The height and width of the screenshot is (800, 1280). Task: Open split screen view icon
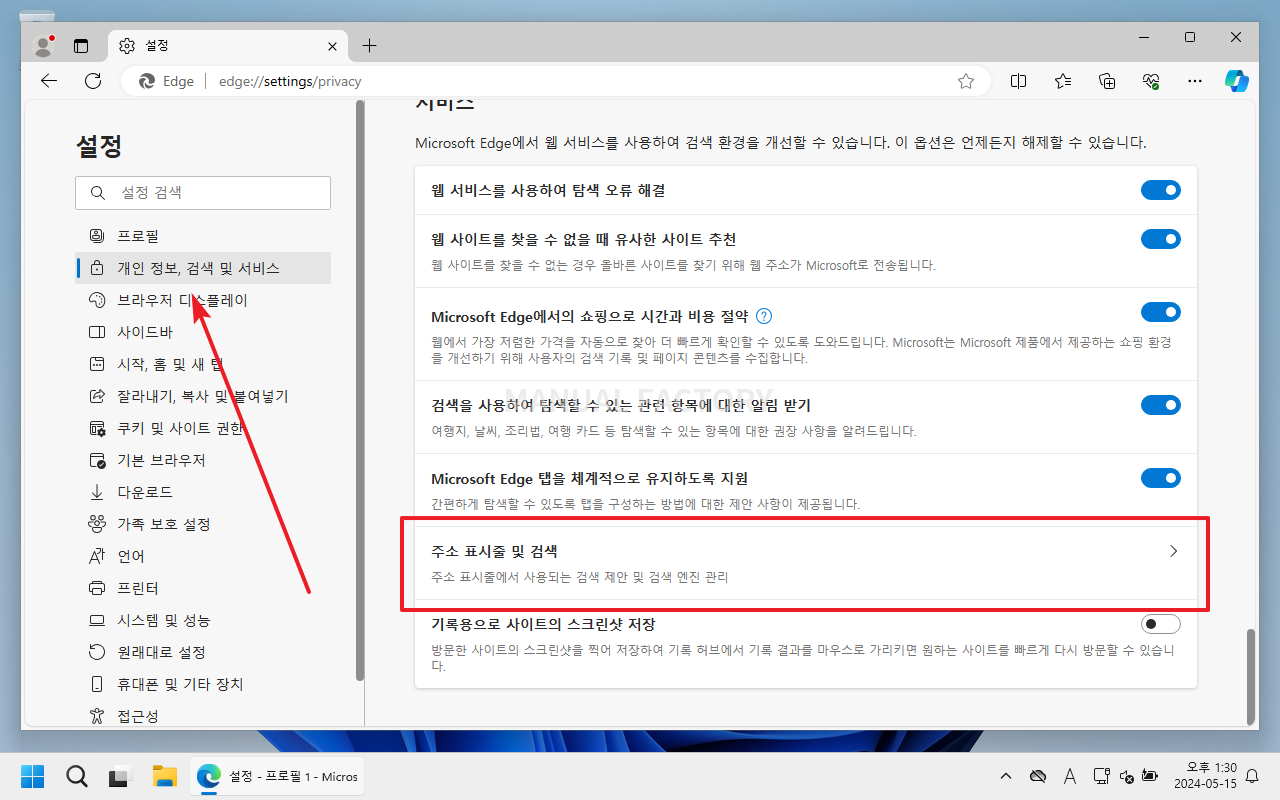(1019, 81)
